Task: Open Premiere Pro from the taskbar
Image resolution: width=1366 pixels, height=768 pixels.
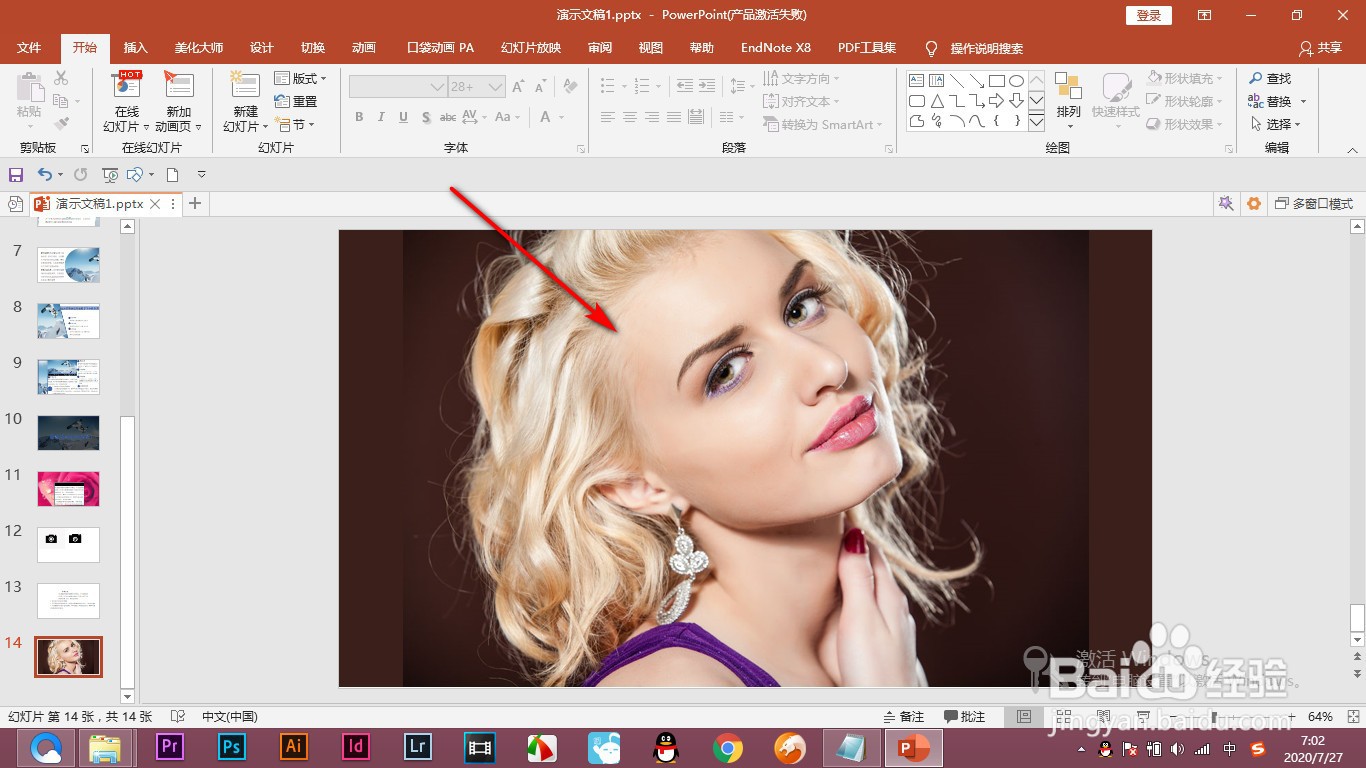Action: point(170,747)
